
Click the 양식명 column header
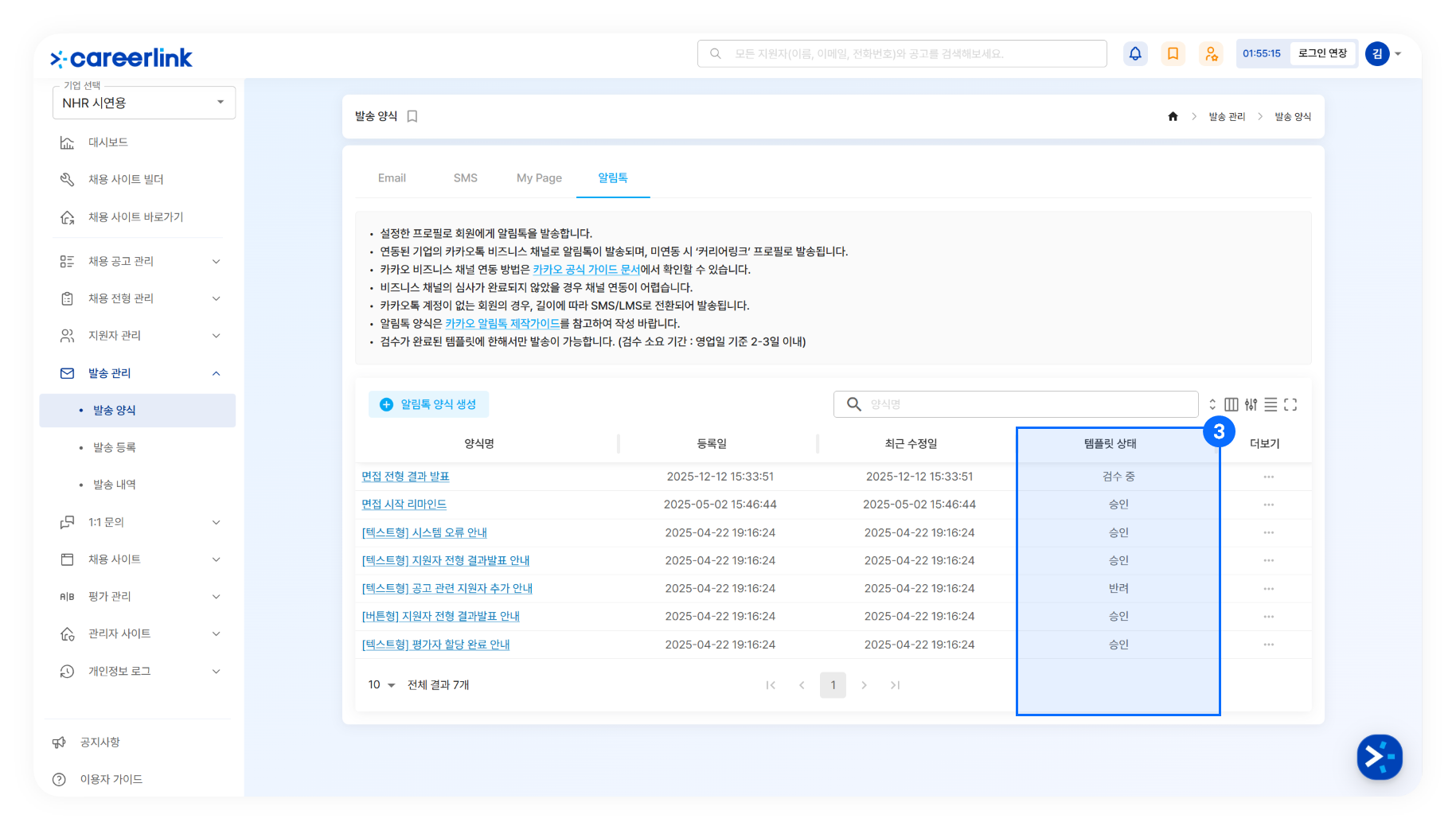[479, 444]
